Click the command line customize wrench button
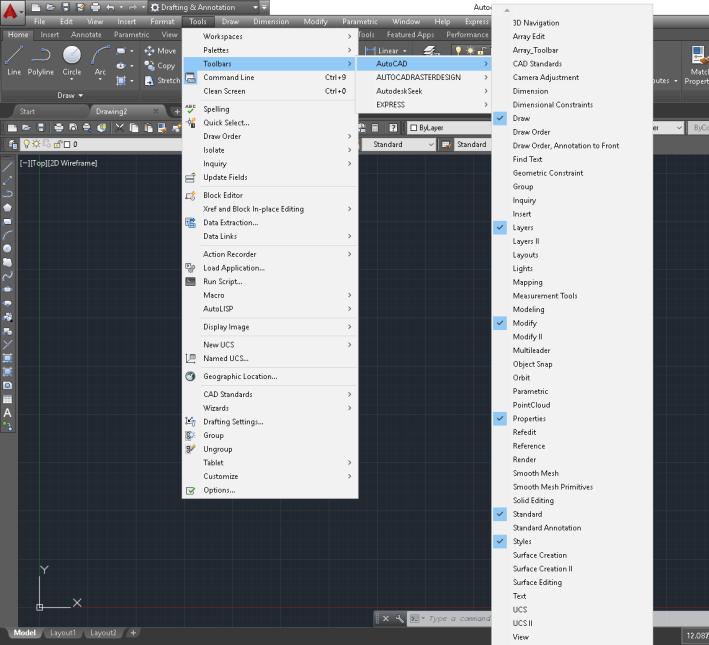The width and height of the screenshot is (709, 645). (399, 618)
